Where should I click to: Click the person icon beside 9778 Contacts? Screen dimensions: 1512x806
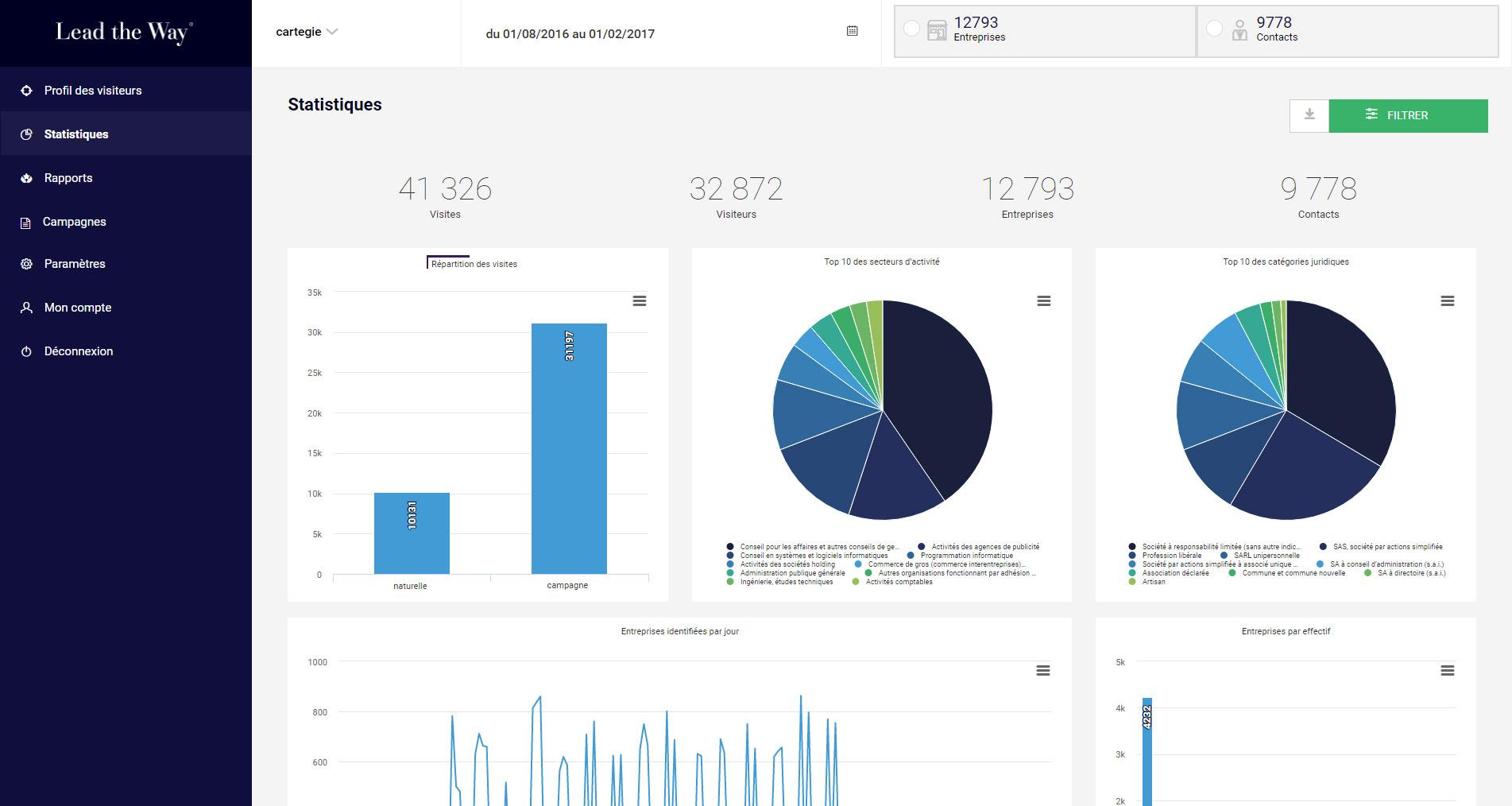pyautogui.click(x=1239, y=30)
